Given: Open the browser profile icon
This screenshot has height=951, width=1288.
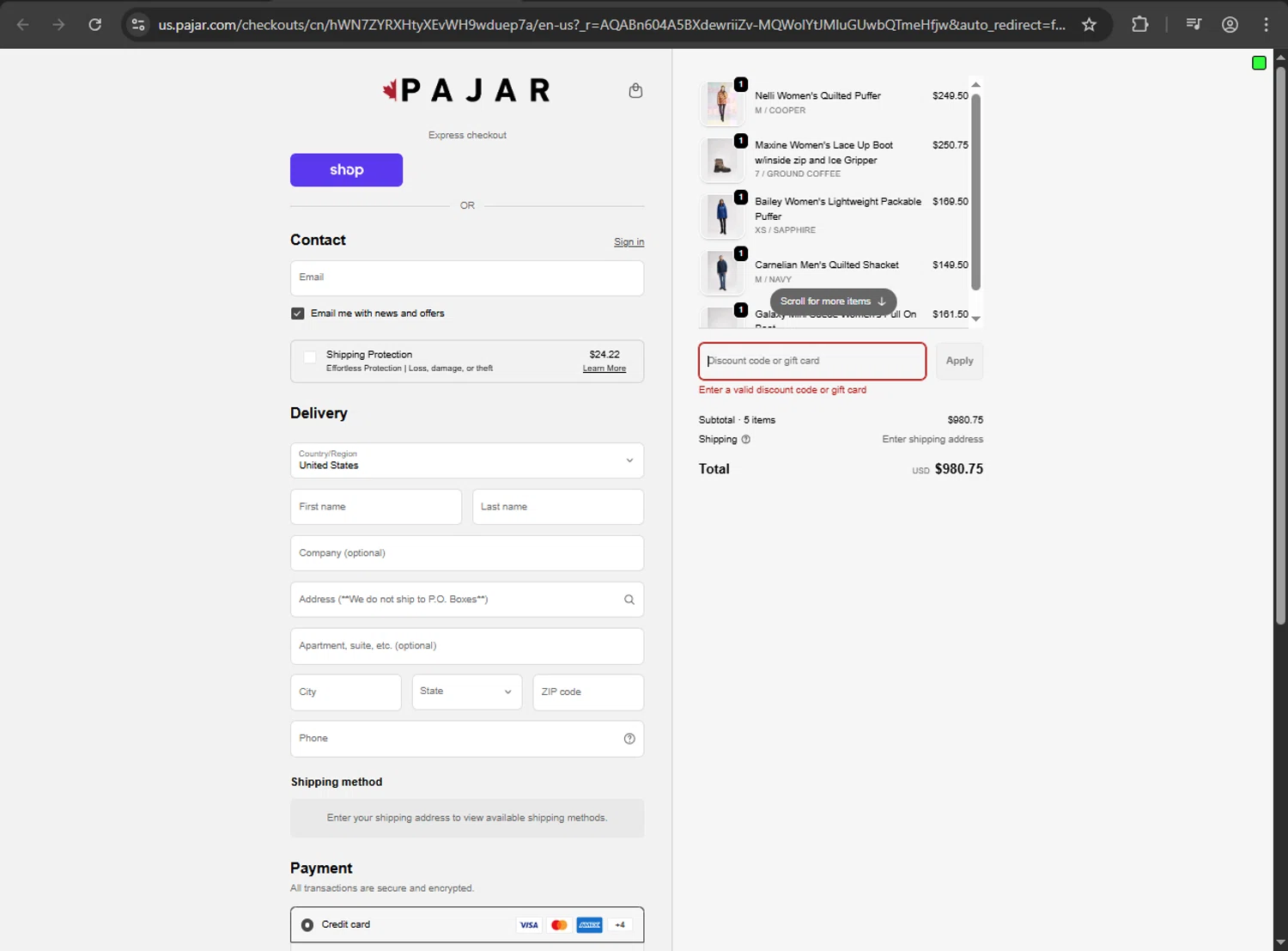Looking at the screenshot, I should click(1230, 25).
